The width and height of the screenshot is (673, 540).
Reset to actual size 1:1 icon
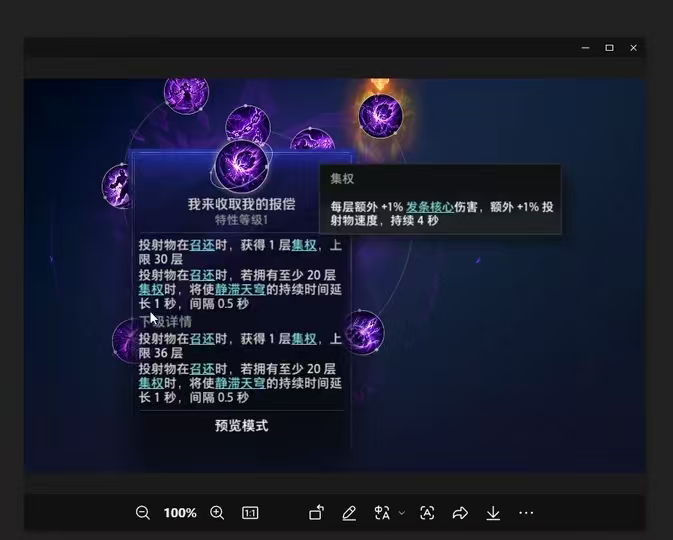[250, 513]
